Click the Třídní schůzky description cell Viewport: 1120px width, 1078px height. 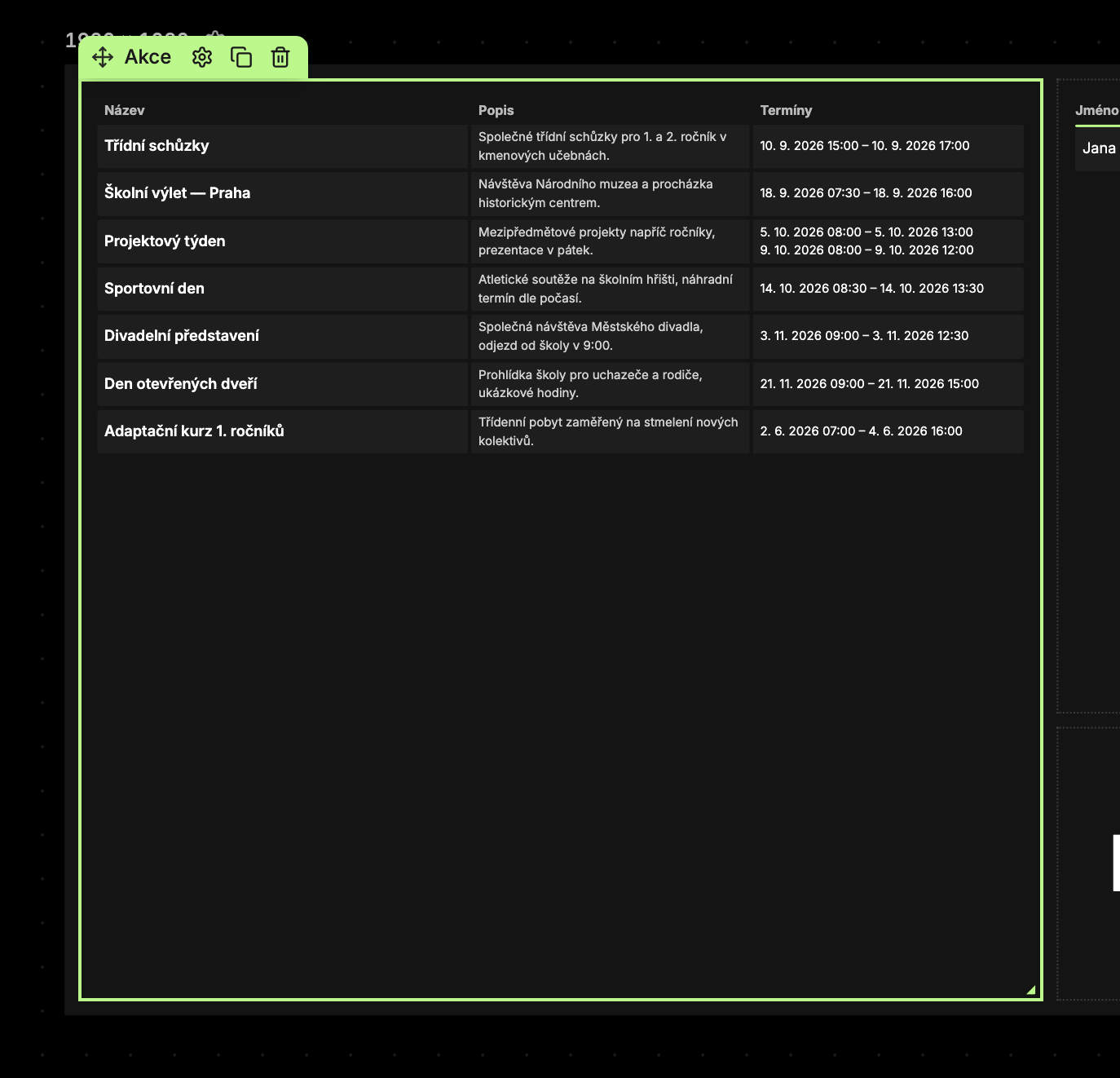click(610, 146)
